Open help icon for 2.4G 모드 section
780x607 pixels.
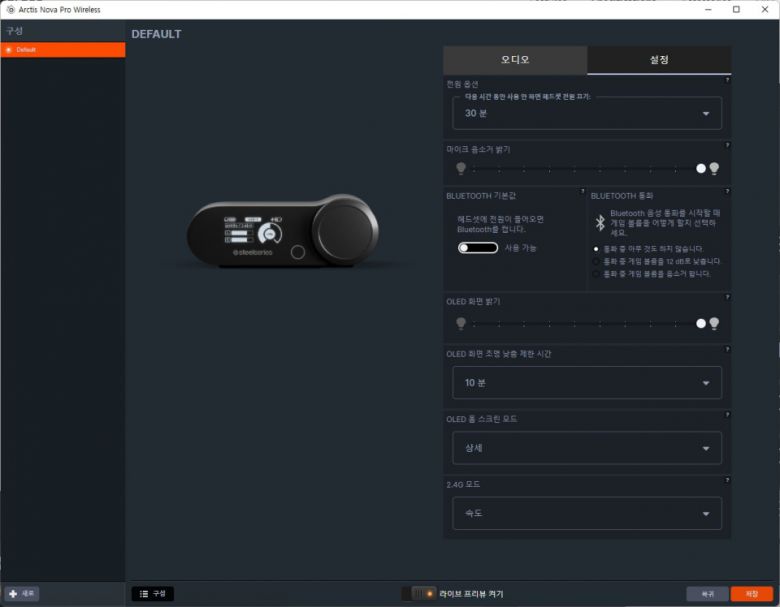point(727,481)
